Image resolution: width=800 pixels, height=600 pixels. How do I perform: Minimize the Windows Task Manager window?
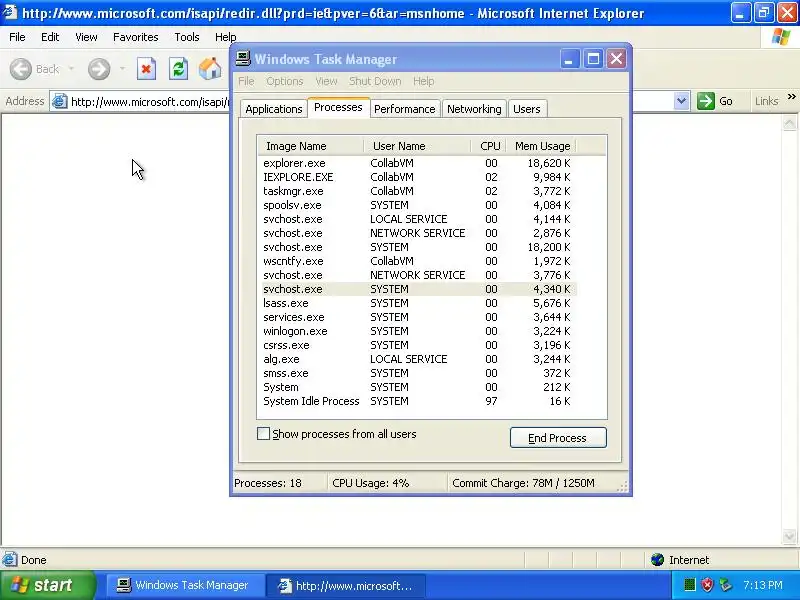click(569, 59)
